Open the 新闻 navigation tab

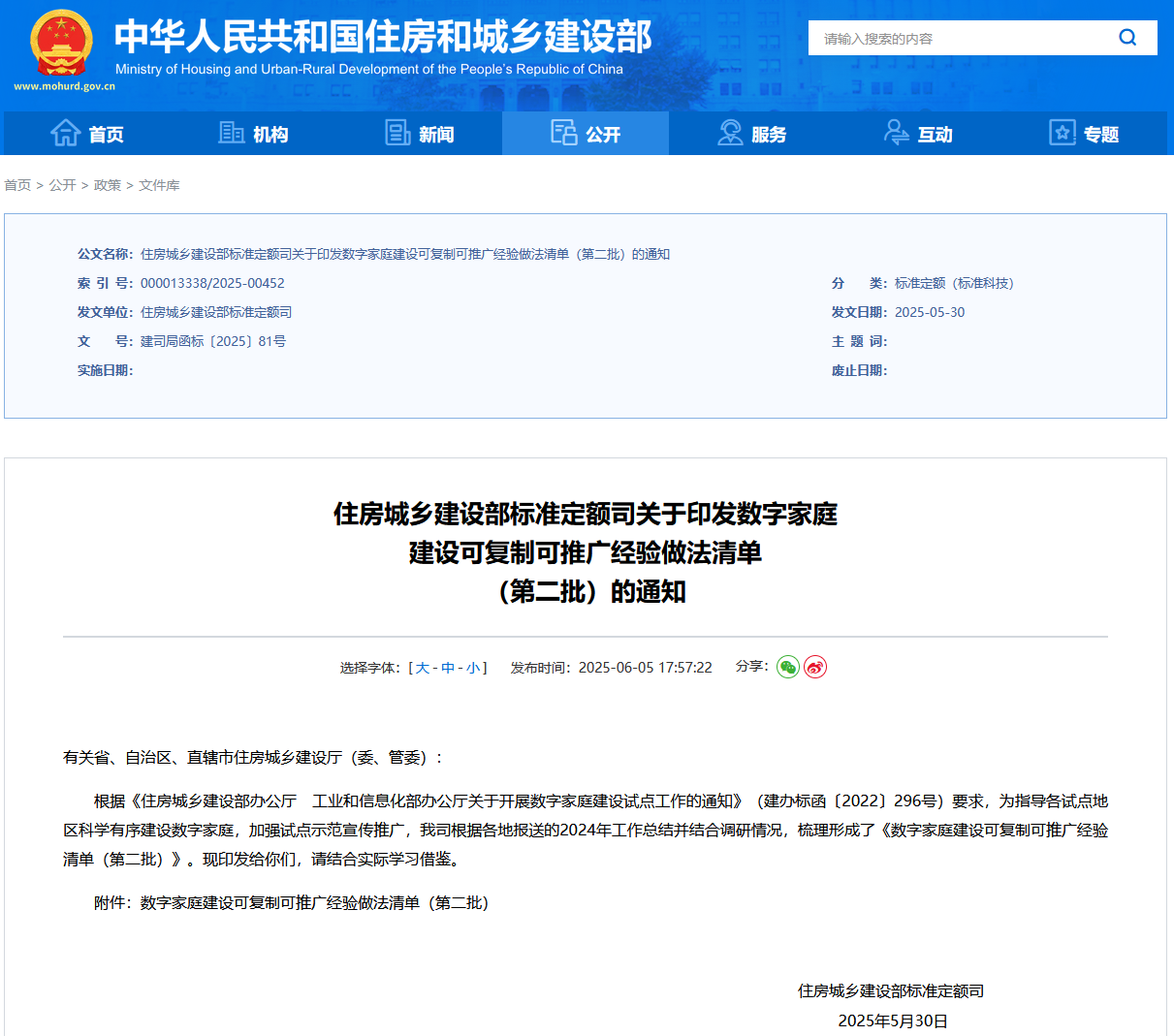pos(420,134)
